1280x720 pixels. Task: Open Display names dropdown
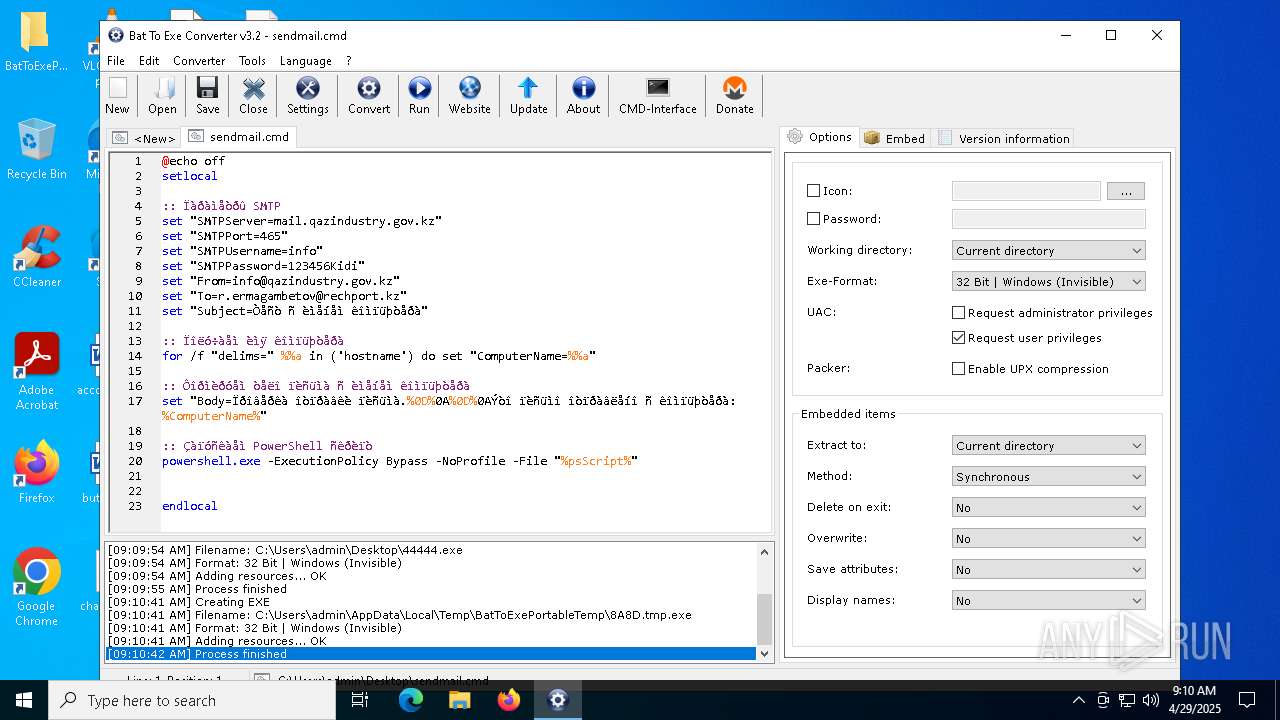(x=1048, y=601)
